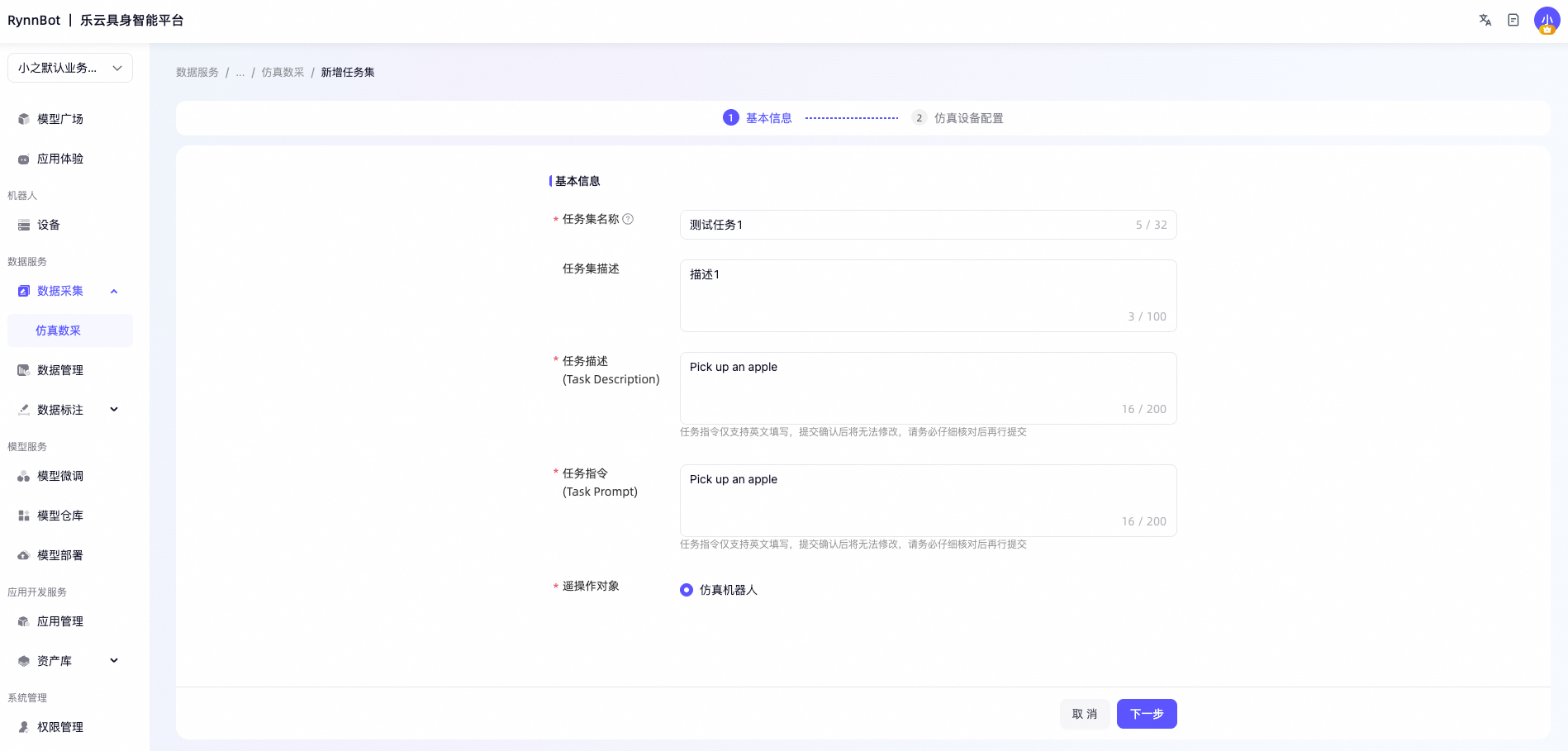Select the 仿真机器人 radio button
The height and width of the screenshot is (751, 1568).
click(x=687, y=590)
